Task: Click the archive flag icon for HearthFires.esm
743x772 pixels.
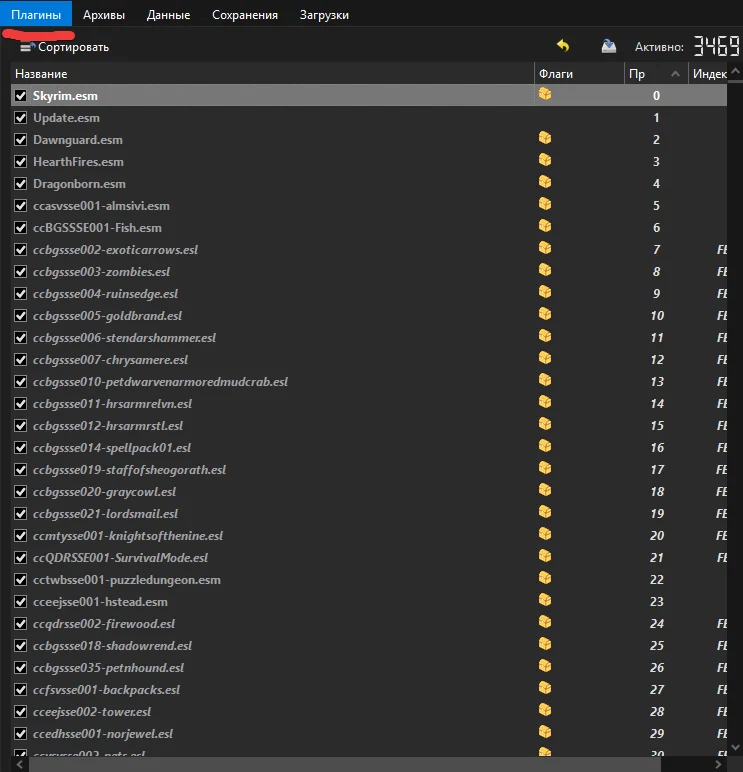Action: pyautogui.click(x=545, y=160)
